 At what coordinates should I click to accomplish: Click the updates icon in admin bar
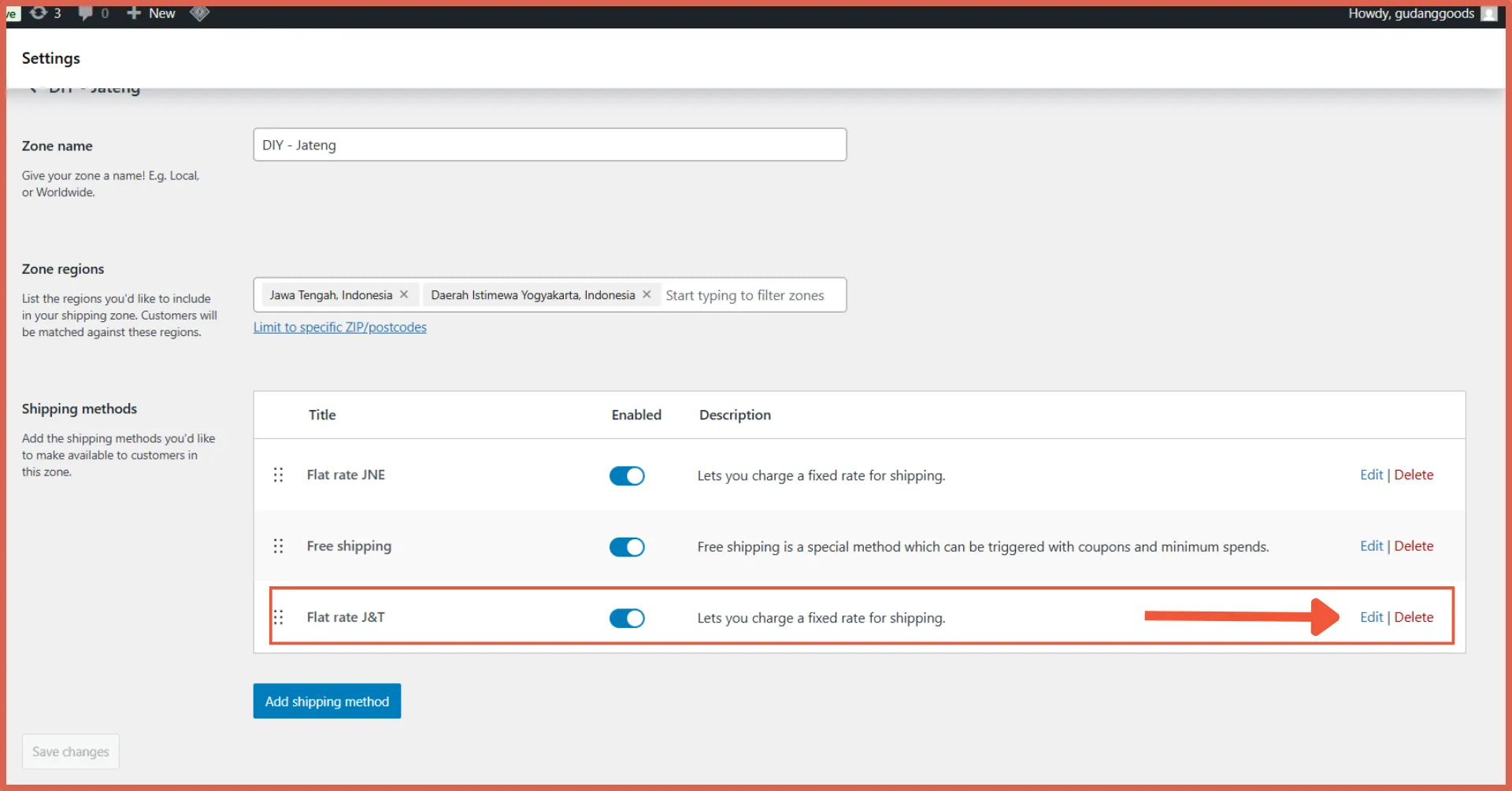pos(39,13)
